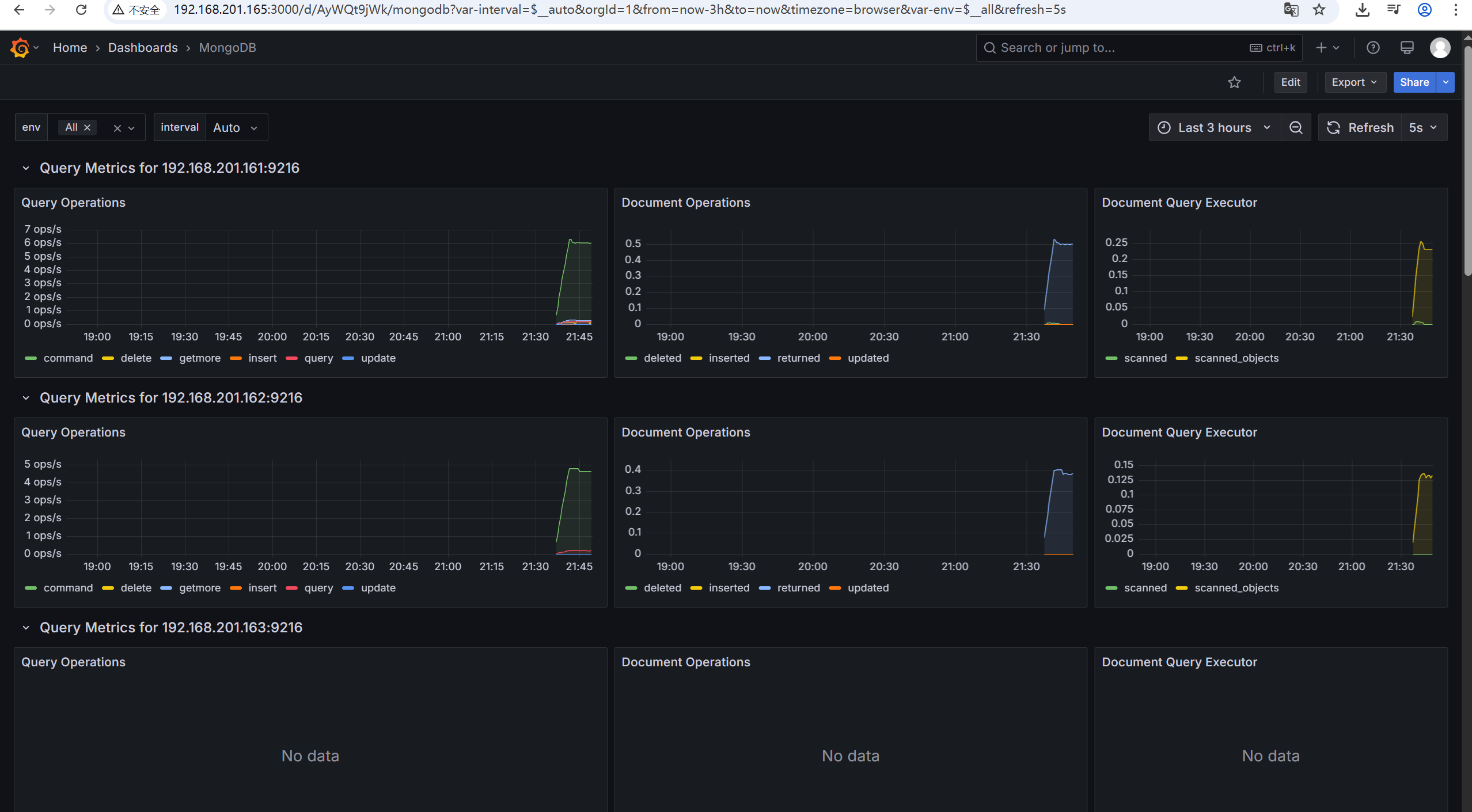Click the zoom out time range icon
The image size is (1472, 812).
tap(1296, 127)
